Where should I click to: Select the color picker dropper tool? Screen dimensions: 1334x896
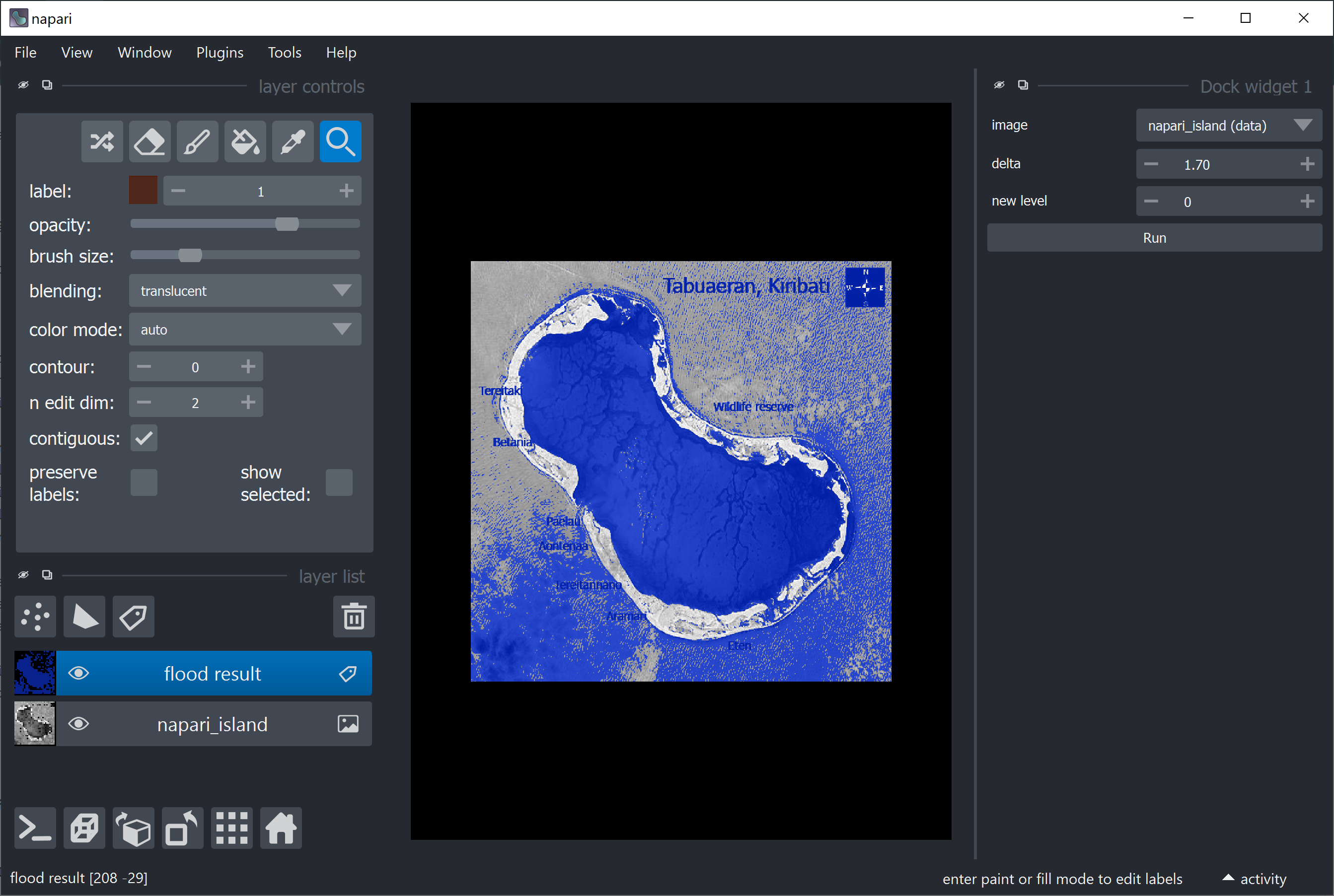click(293, 141)
